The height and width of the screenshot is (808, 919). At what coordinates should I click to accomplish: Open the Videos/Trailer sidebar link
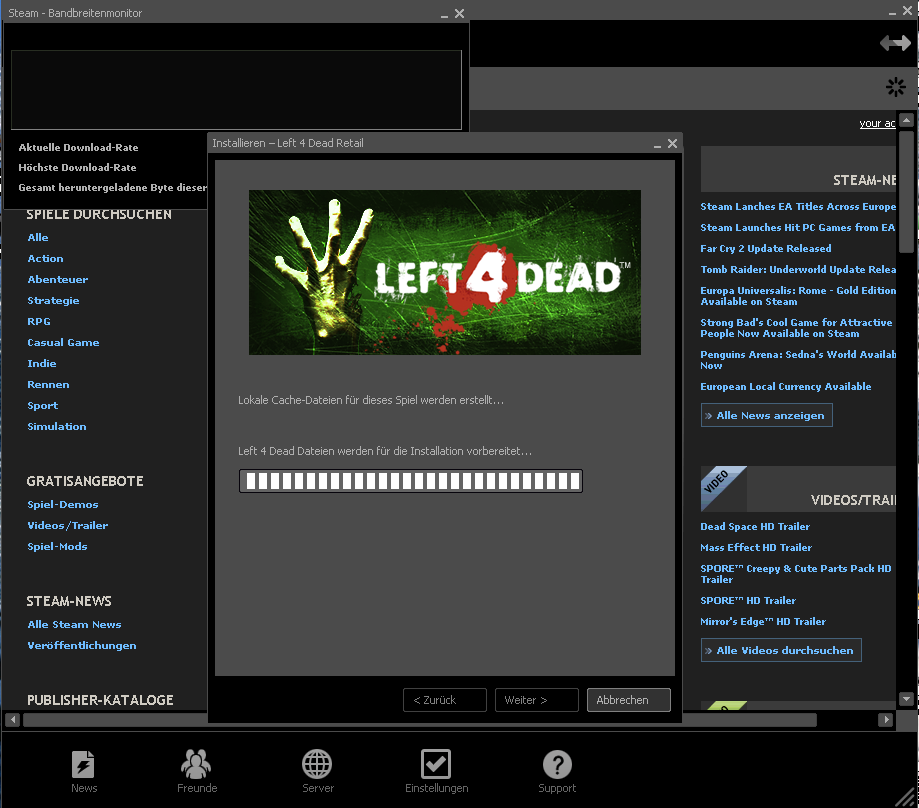(68, 526)
